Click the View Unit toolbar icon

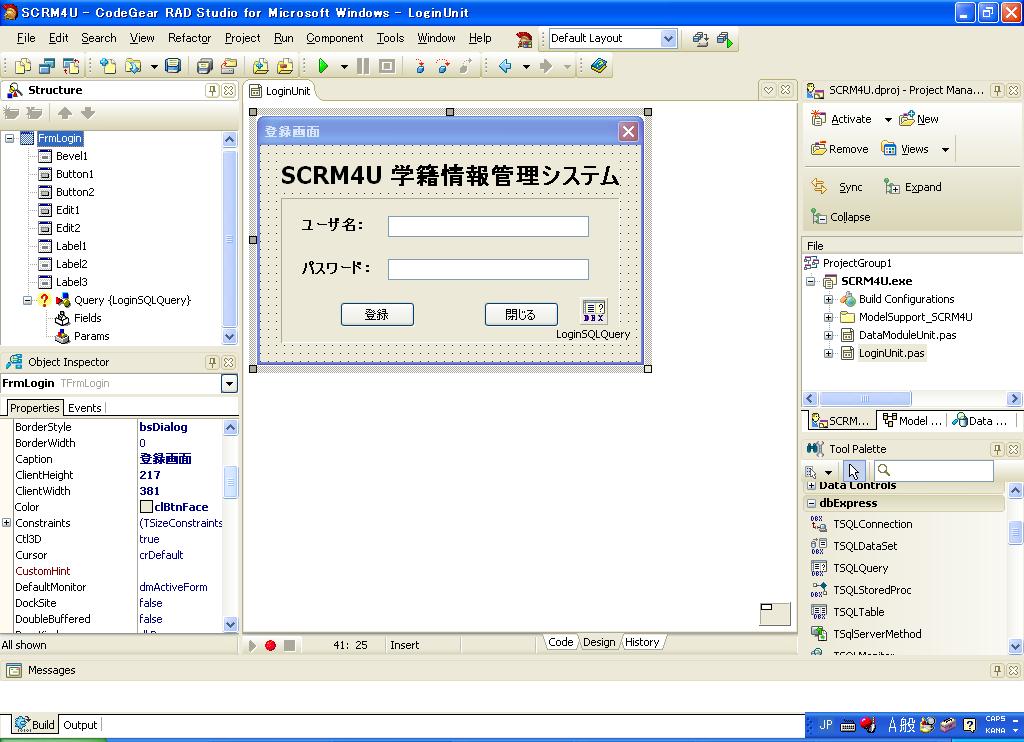coord(23,66)
